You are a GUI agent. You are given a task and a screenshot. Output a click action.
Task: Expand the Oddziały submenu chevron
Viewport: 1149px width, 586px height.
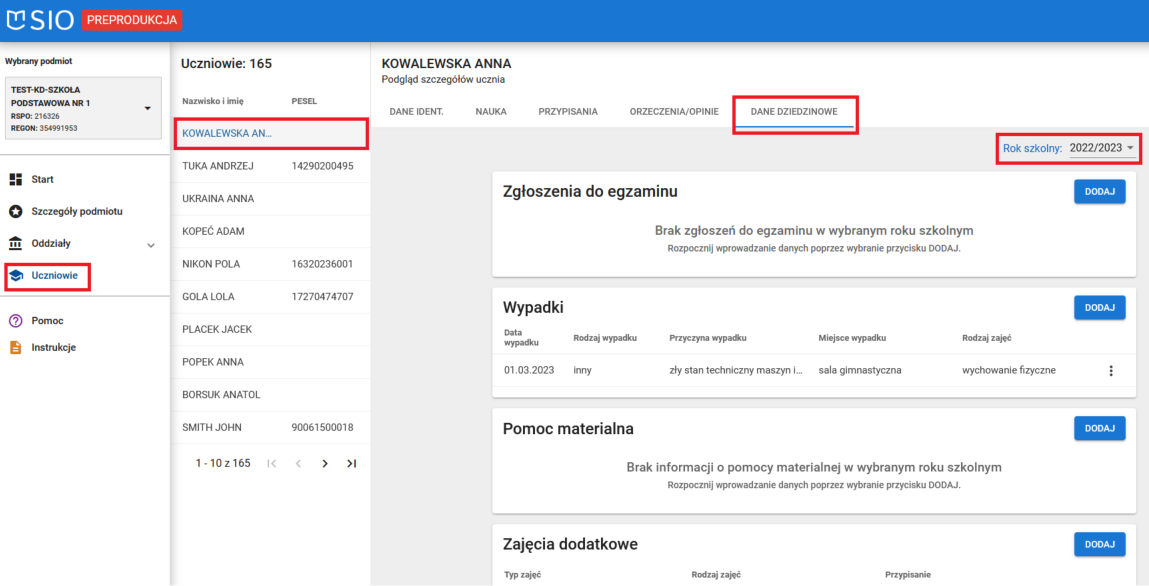click(x=151, y=245)
